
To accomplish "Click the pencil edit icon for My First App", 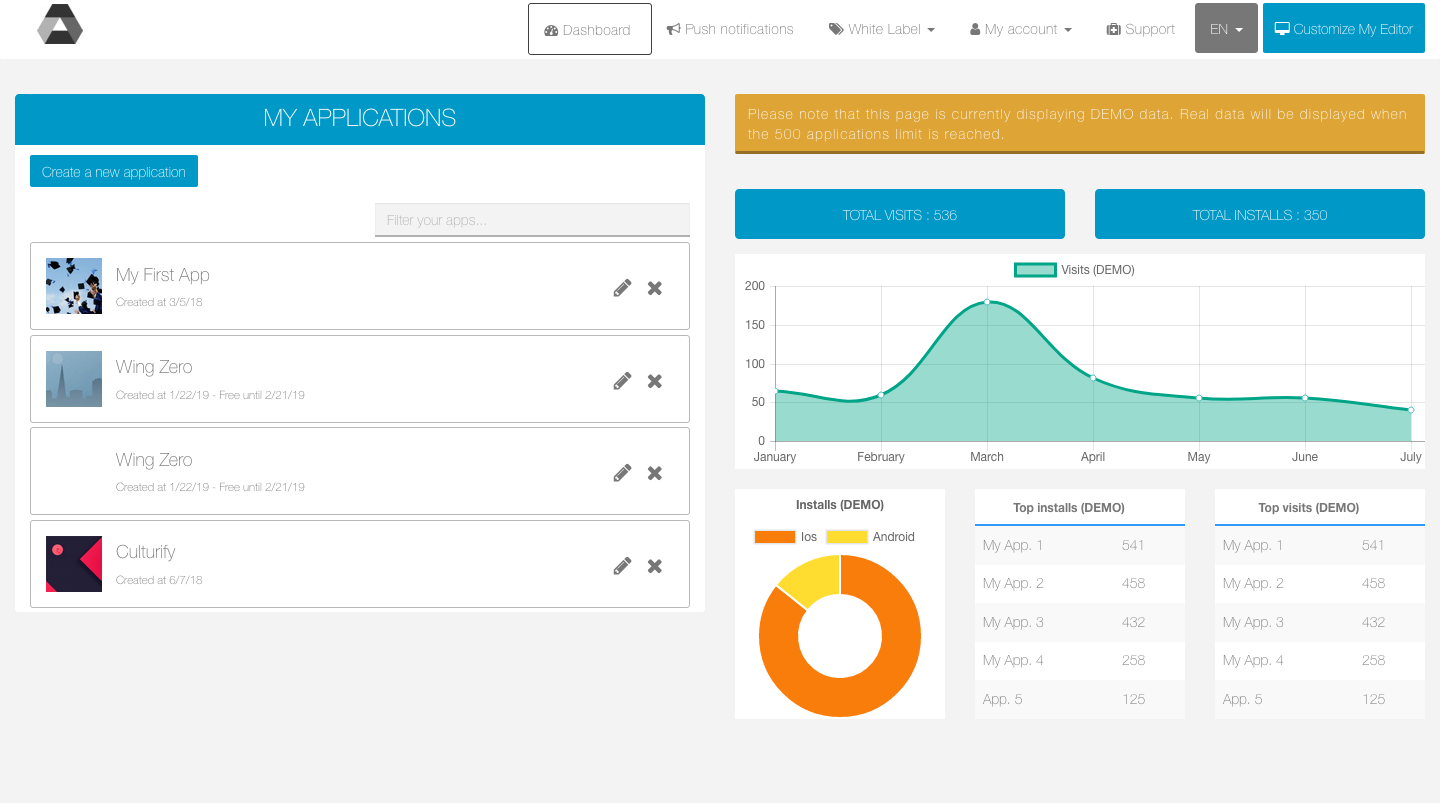I will point(622,288).
